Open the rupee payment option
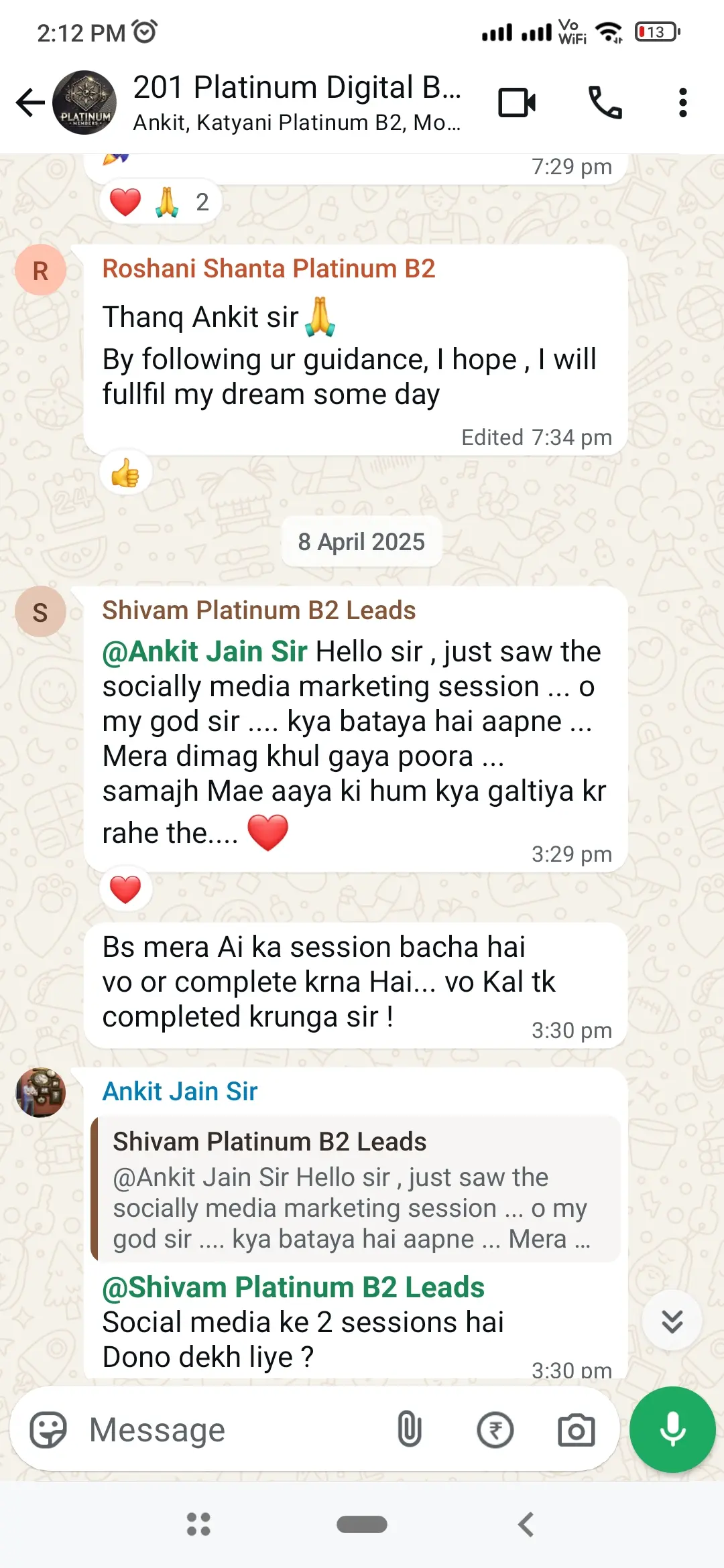 495,1430
